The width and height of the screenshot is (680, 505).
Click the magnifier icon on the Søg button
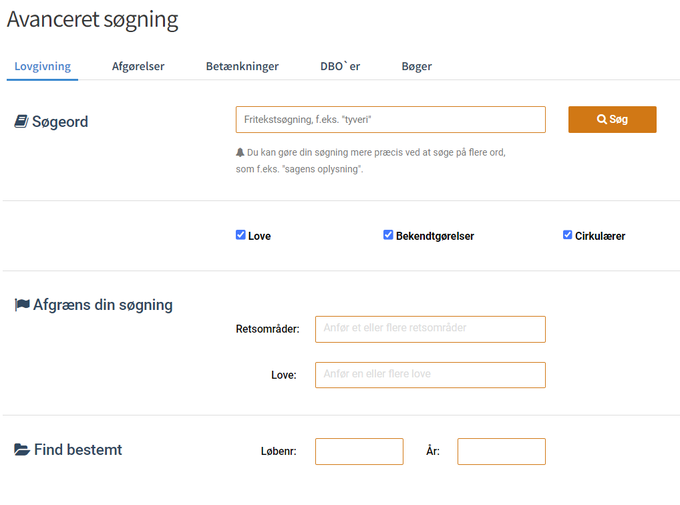pos(602,119)
